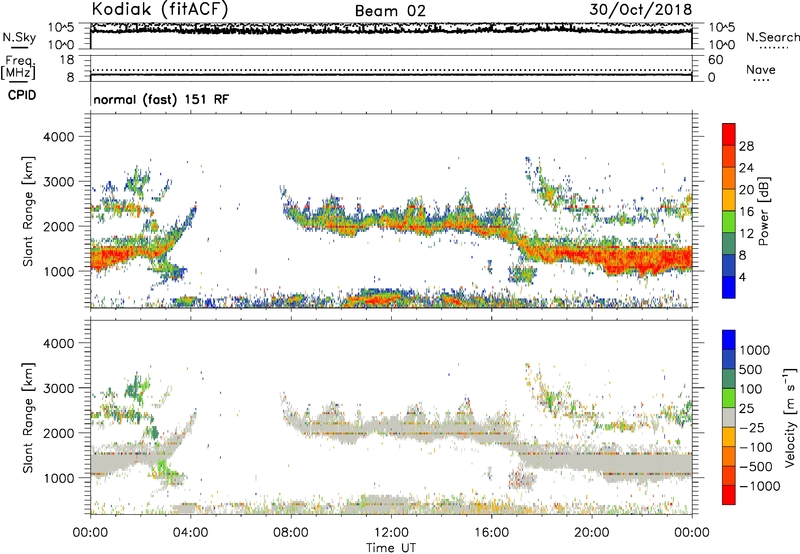Click the '-1000' label on velocity colorbar
Viewport: 800px width, 554px height.
tap(760, 486)
